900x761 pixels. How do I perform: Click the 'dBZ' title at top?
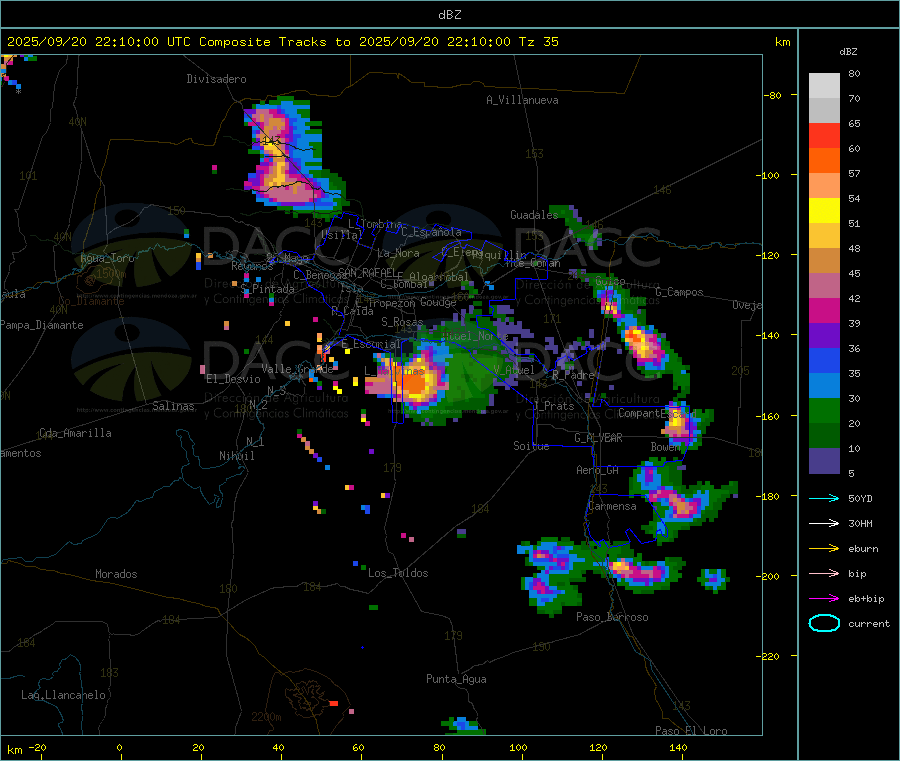point(449,15)
